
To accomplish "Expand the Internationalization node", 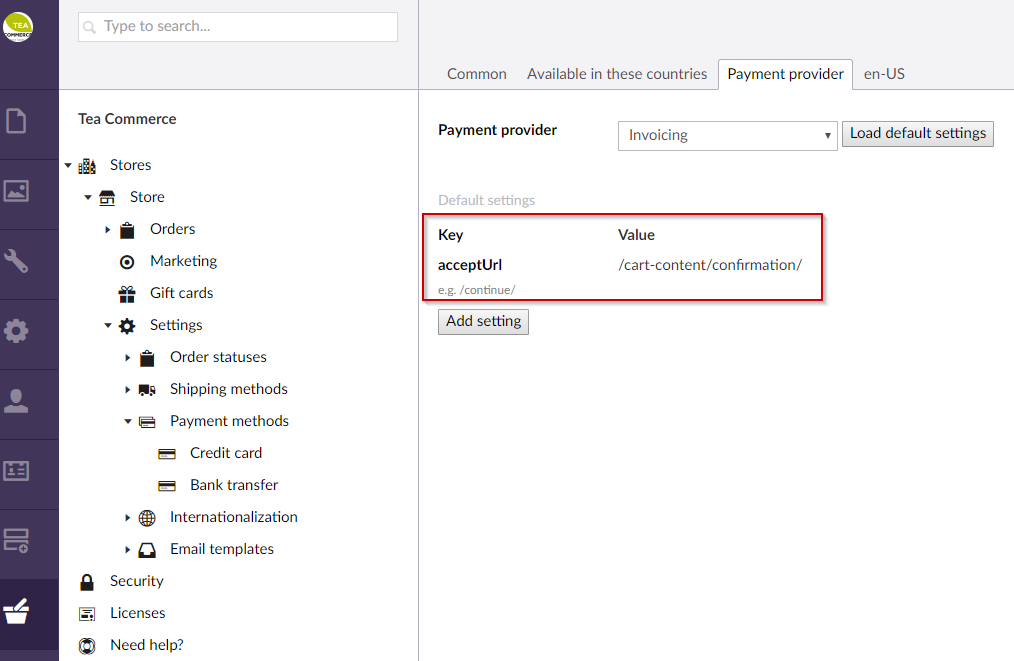I will click(128, 517).
